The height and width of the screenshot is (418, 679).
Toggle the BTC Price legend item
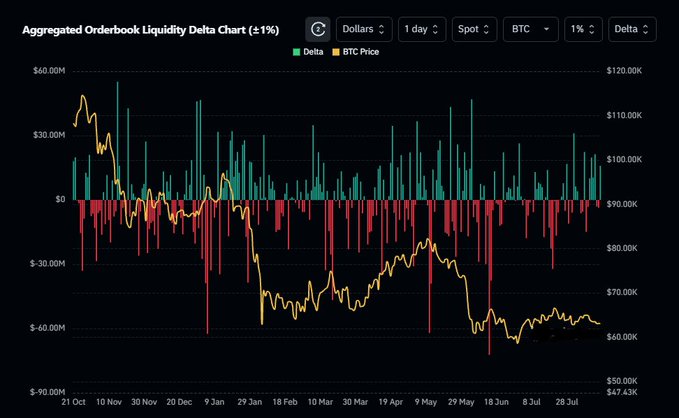pos(356,52)
